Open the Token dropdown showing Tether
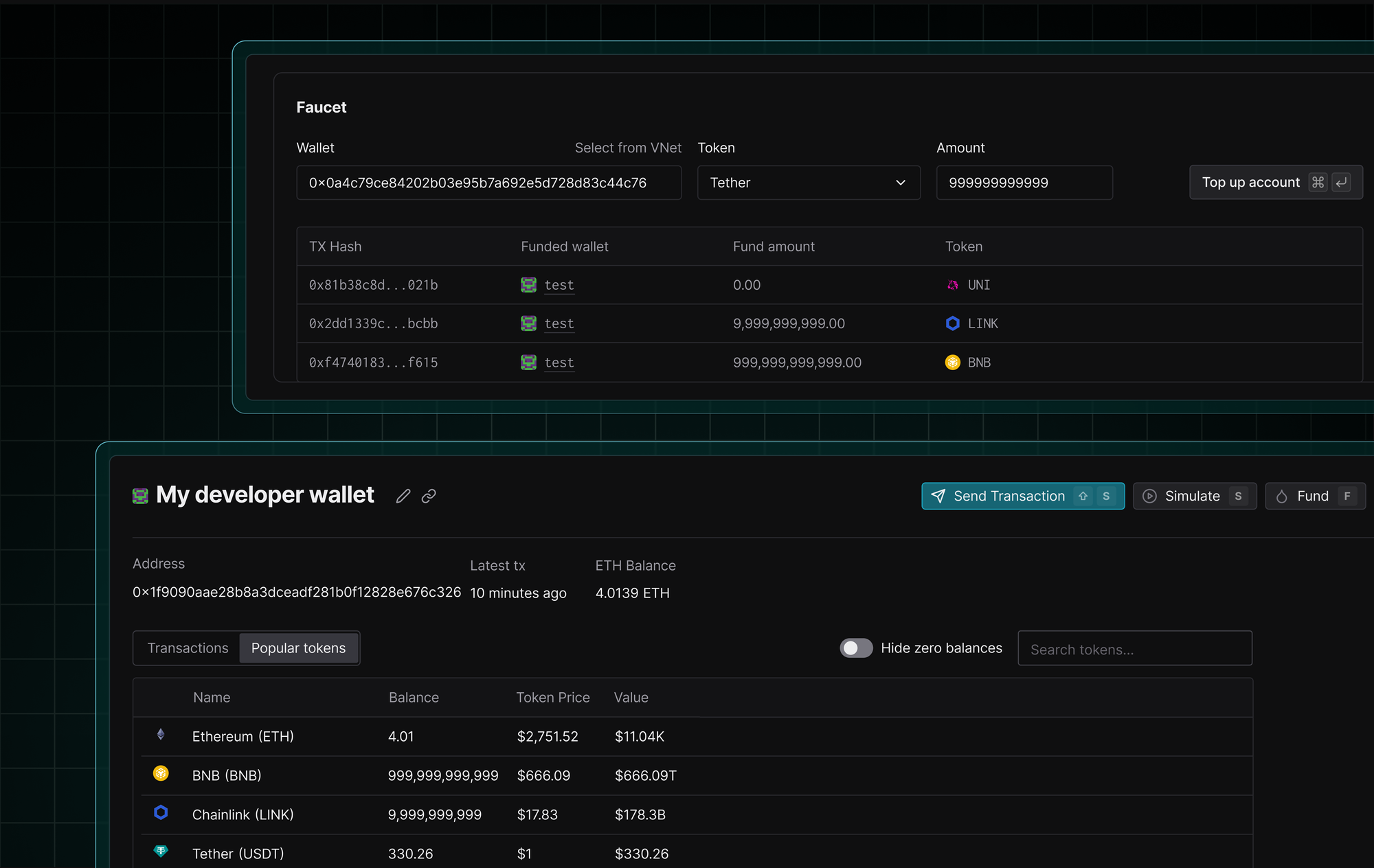Image resolution: width=1374 pixels, height=868 pixels. coord(808,183)
